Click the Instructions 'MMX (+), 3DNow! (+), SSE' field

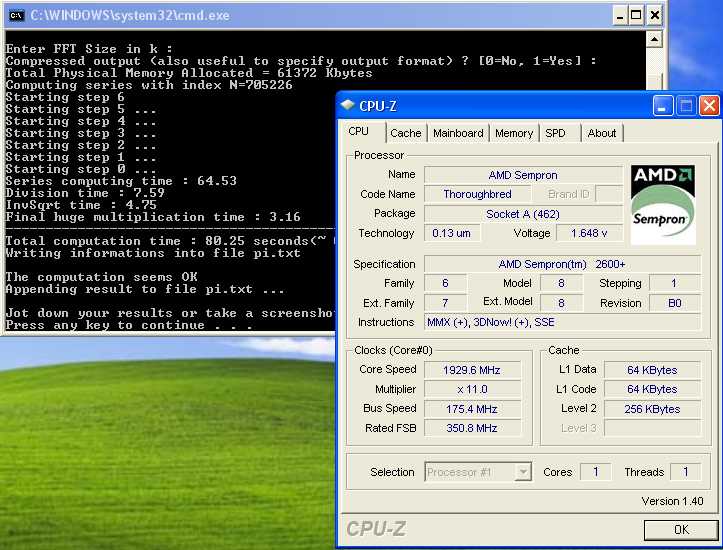coord(562,322)
